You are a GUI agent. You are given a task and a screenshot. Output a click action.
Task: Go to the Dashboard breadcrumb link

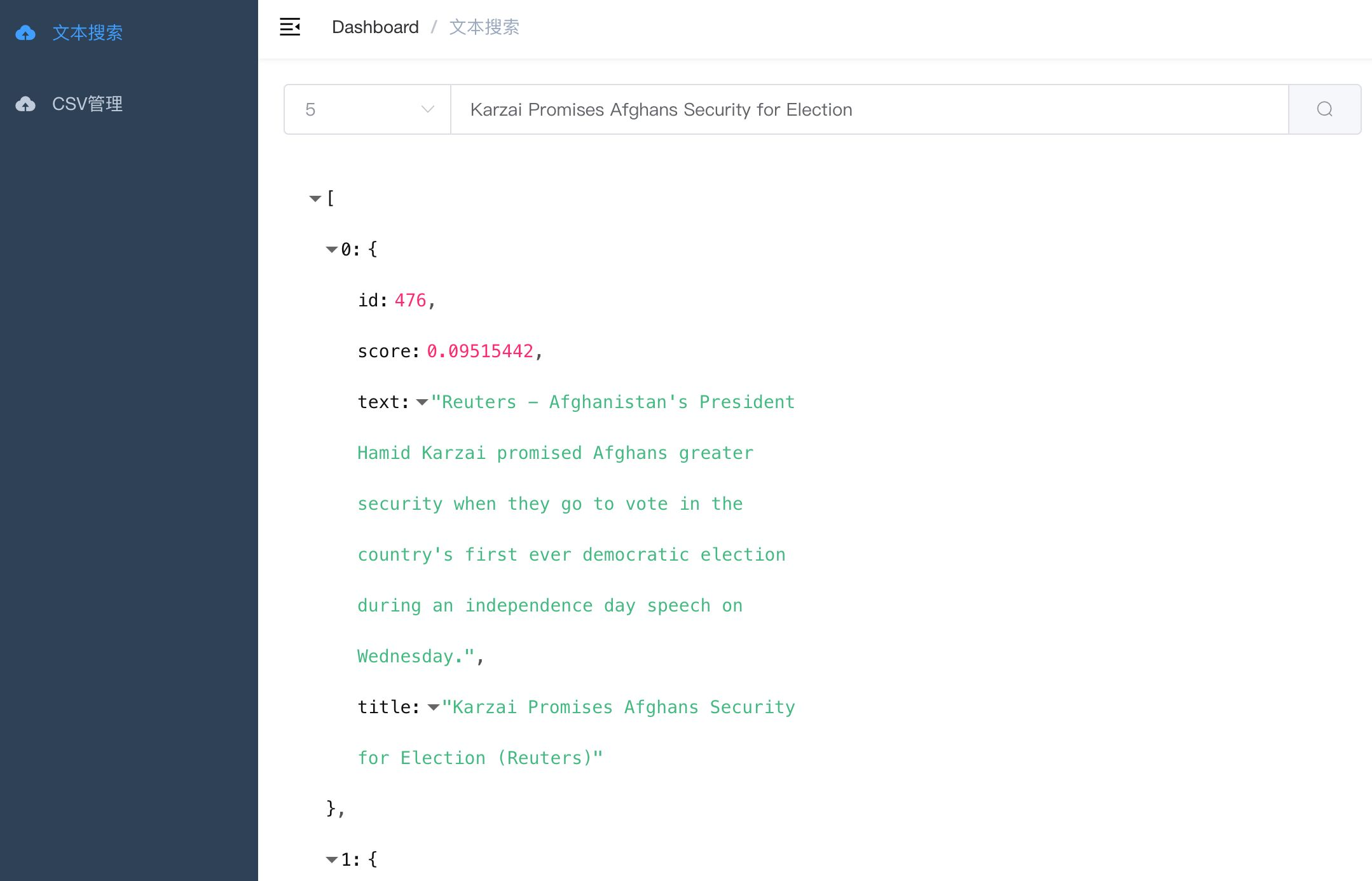(x=375, y=27)
